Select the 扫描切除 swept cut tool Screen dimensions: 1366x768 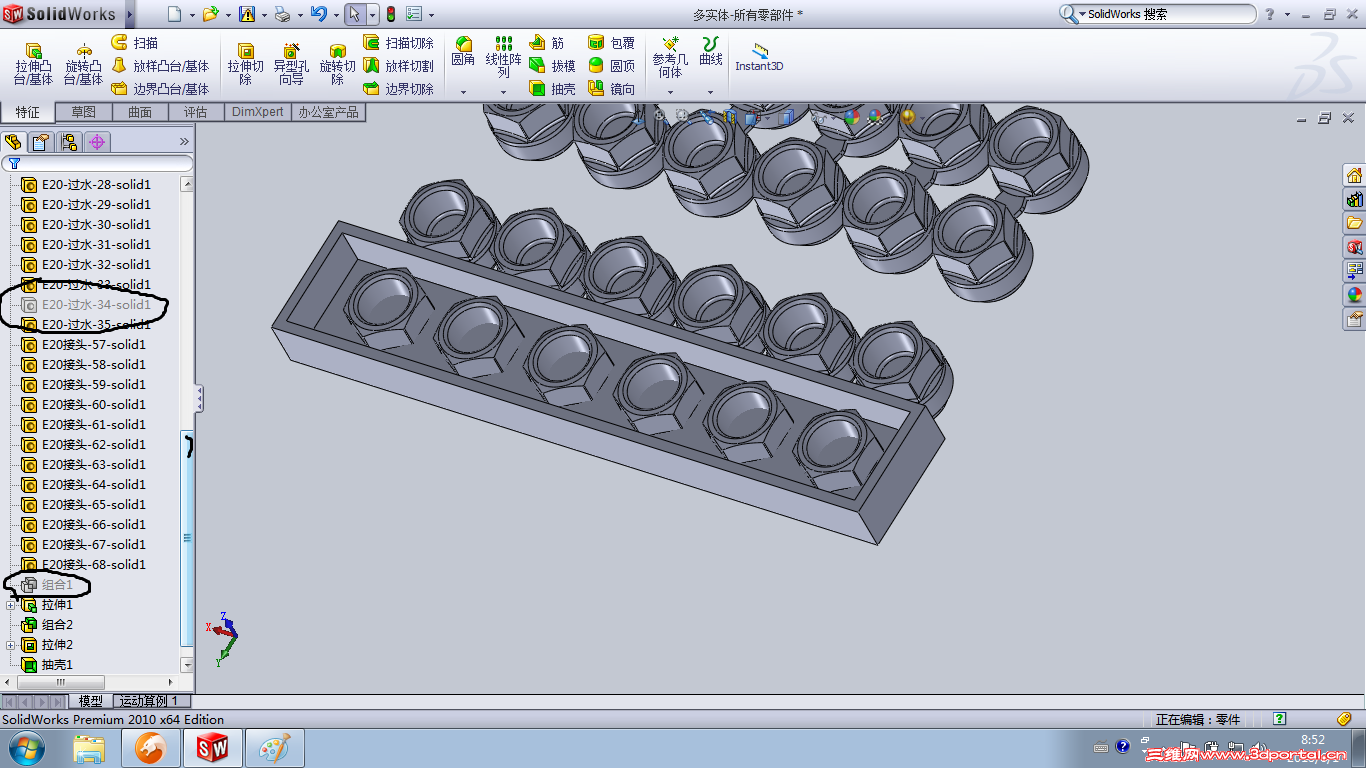(x=398, y=43)
